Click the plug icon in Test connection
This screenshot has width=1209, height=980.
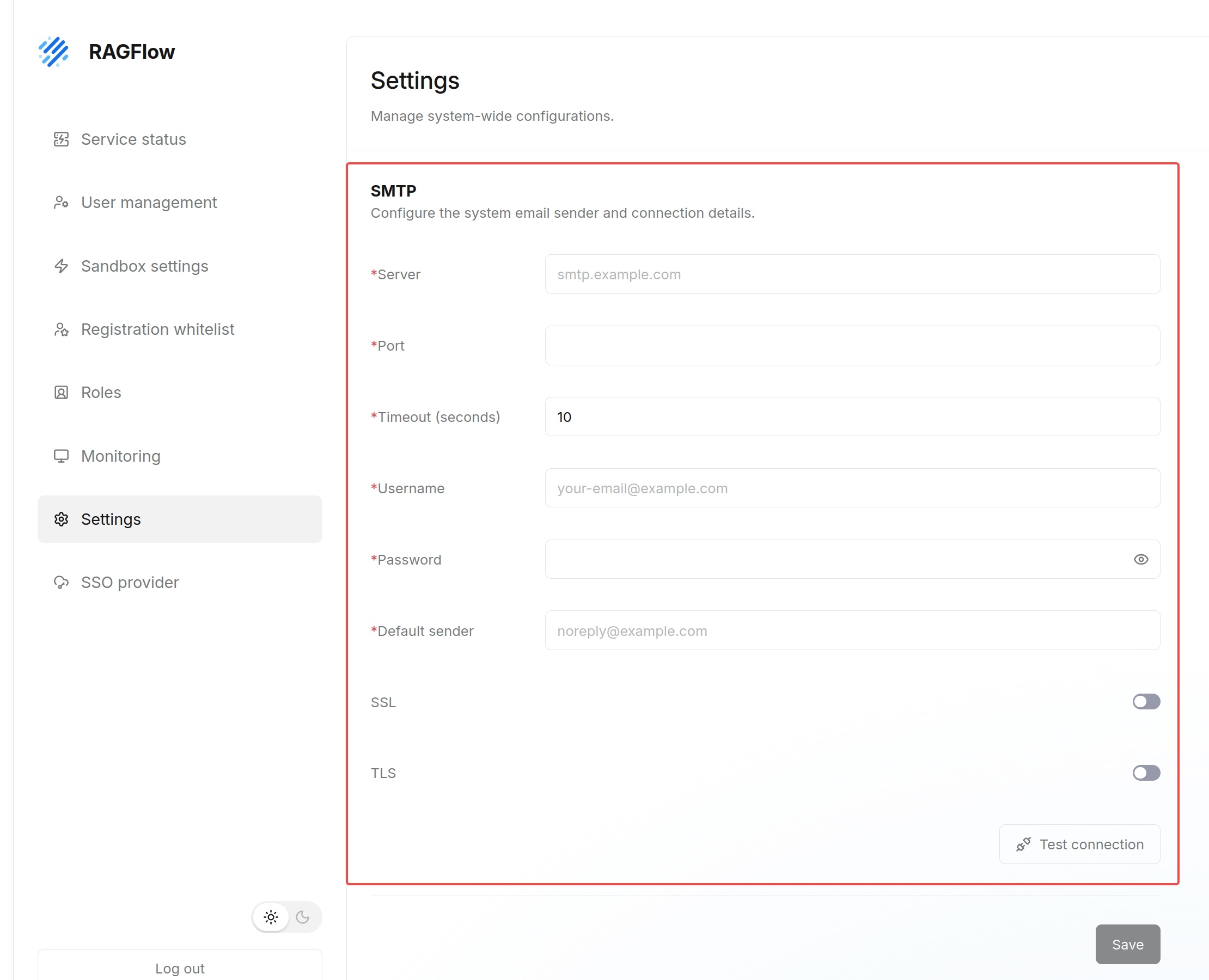click(x=1023, y=844)
